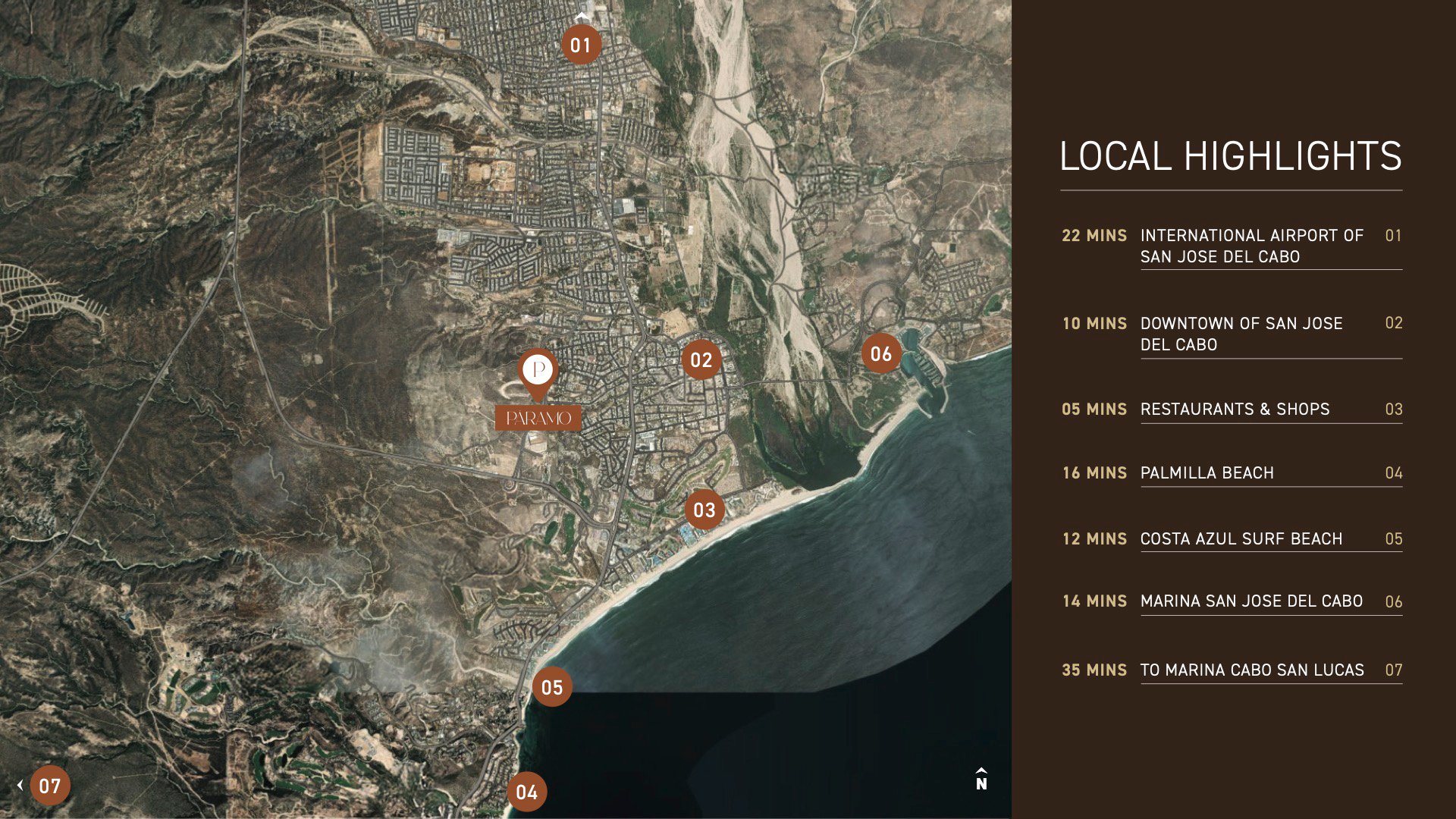The width and height of the screenshot is (1456, 819).
Task: Click map marker 07 toward Cabo San Lucas
Action: (50, 786)
